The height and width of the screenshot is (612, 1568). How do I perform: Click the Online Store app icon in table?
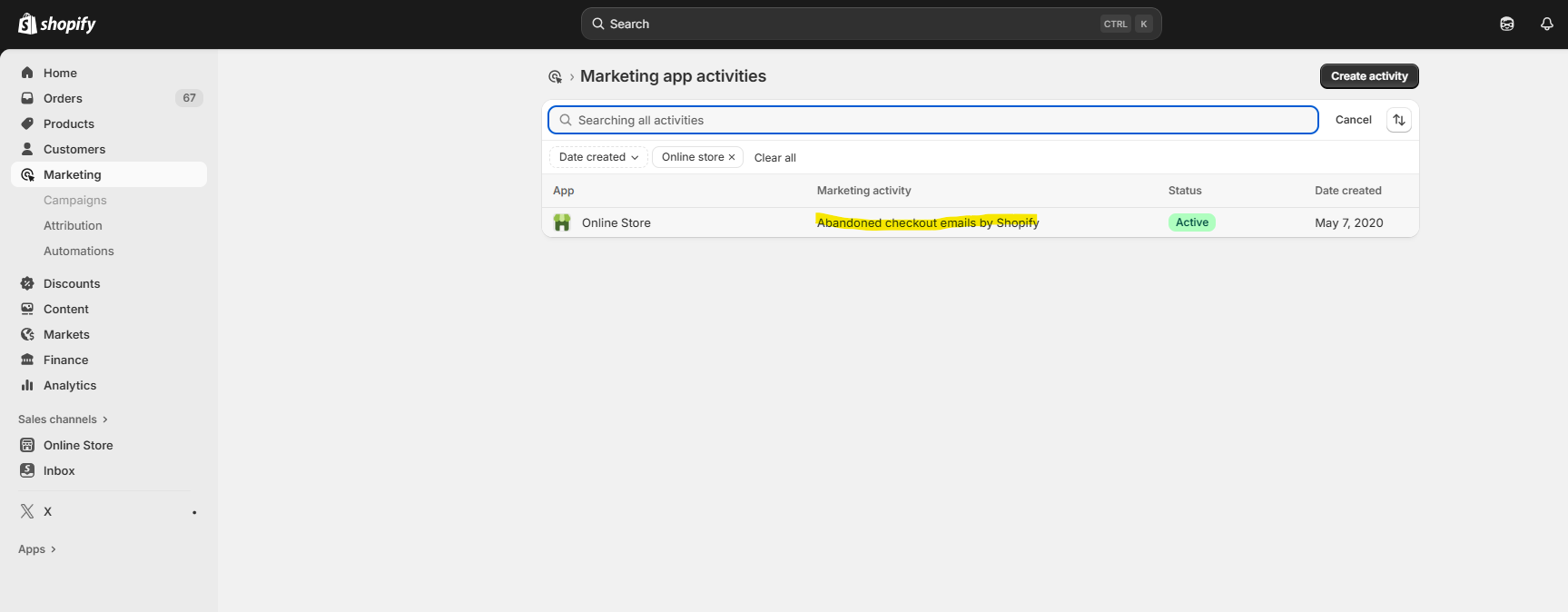562,222
